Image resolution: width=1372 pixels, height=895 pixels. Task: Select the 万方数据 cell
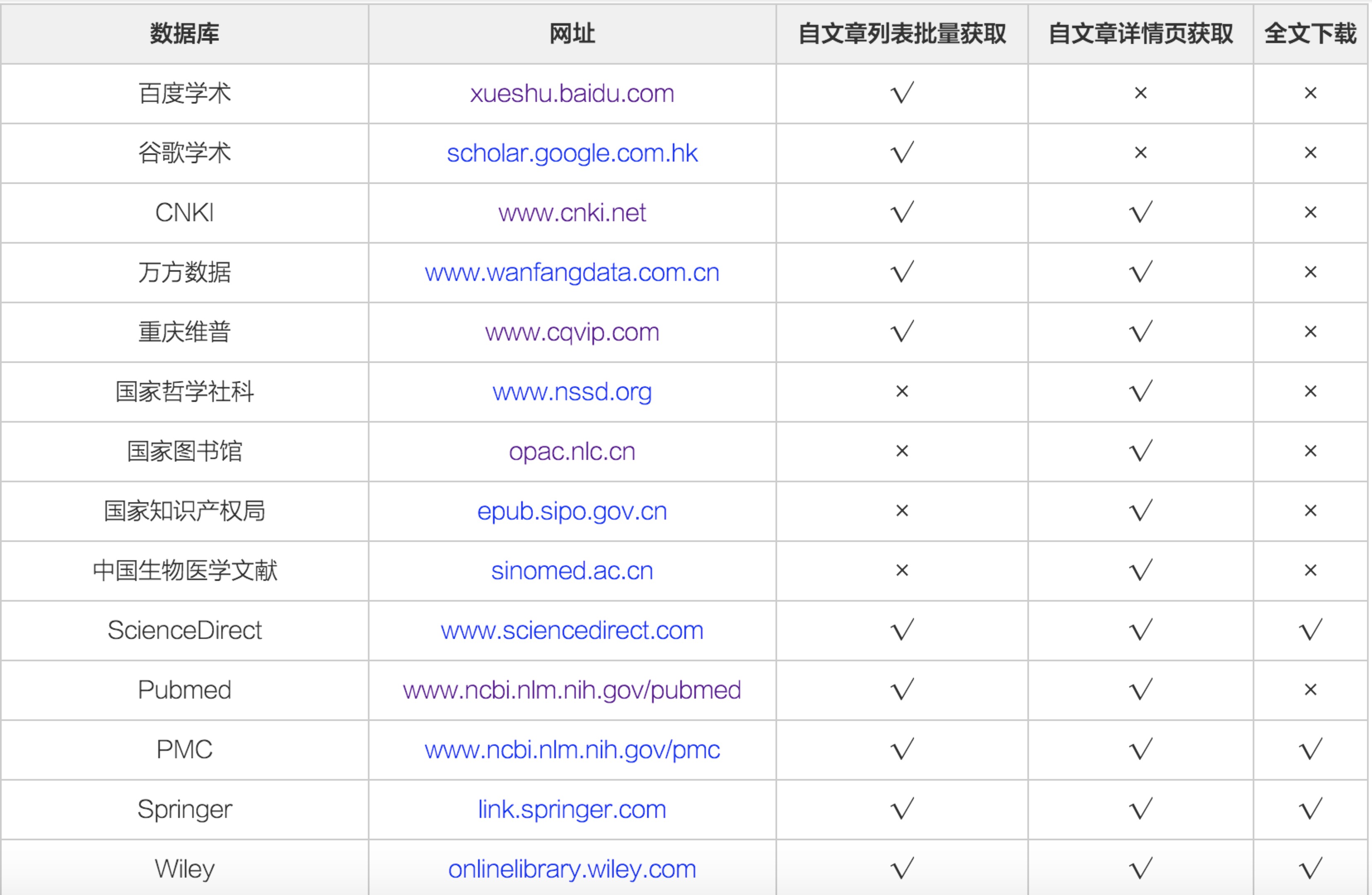pos(184,273)
